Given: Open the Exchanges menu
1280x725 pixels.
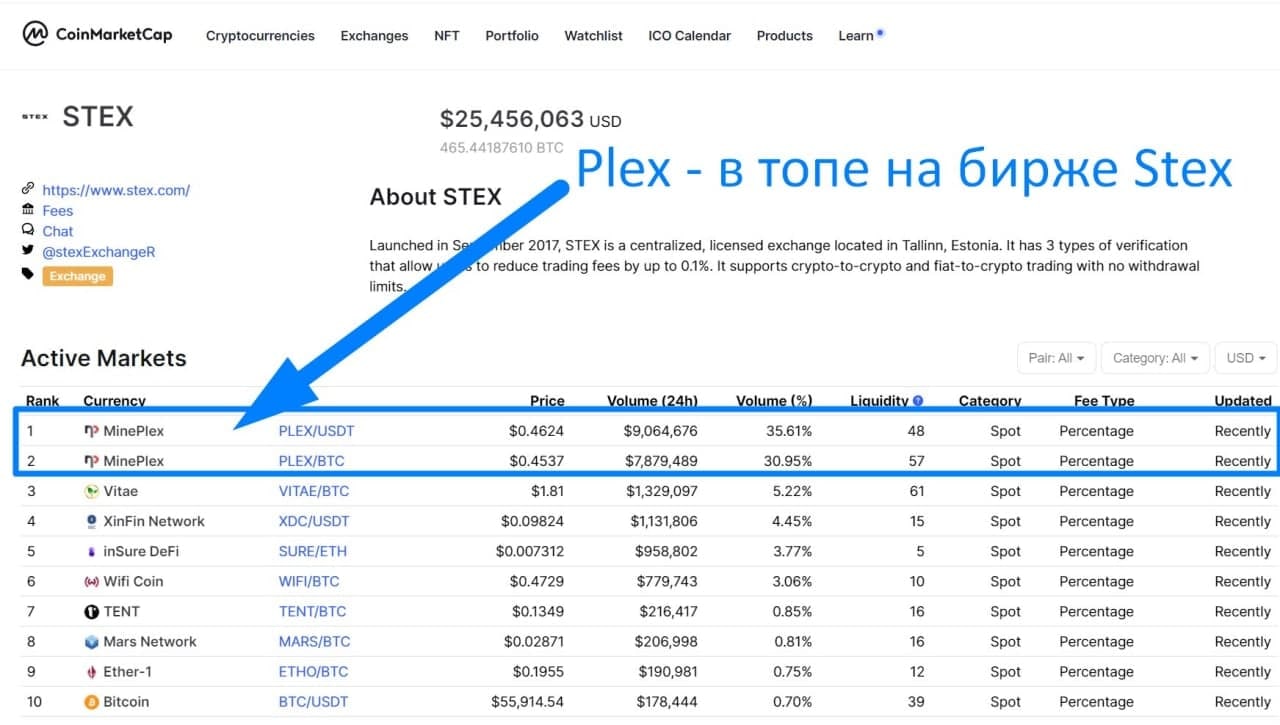Looking at the screenshot, I should click(374, 35).
